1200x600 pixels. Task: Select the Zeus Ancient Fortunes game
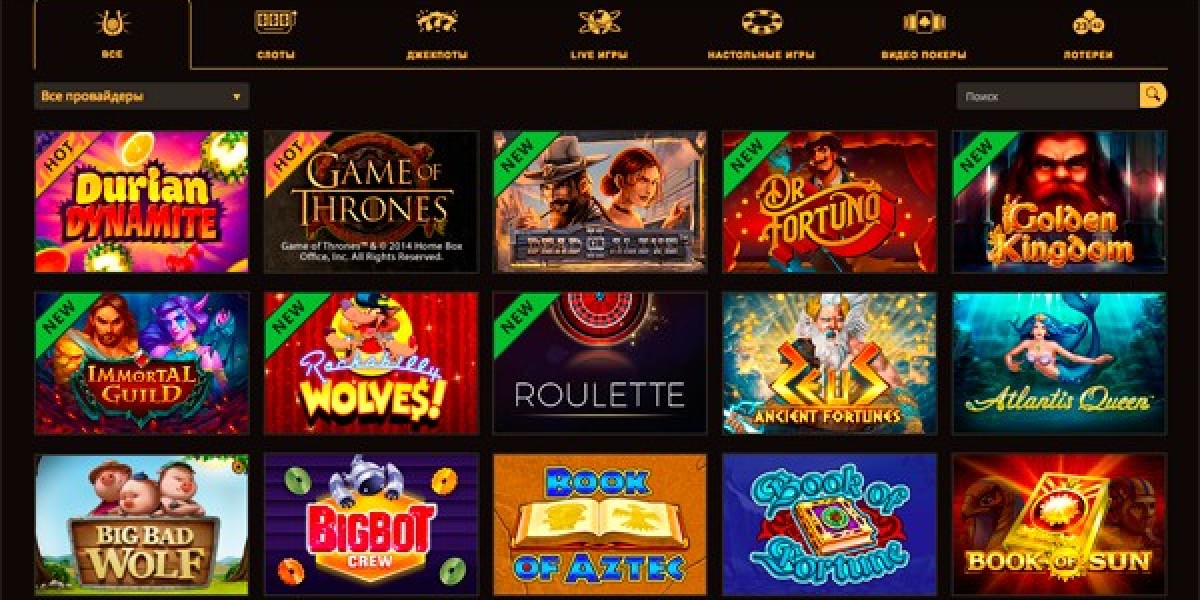(830, 363)
